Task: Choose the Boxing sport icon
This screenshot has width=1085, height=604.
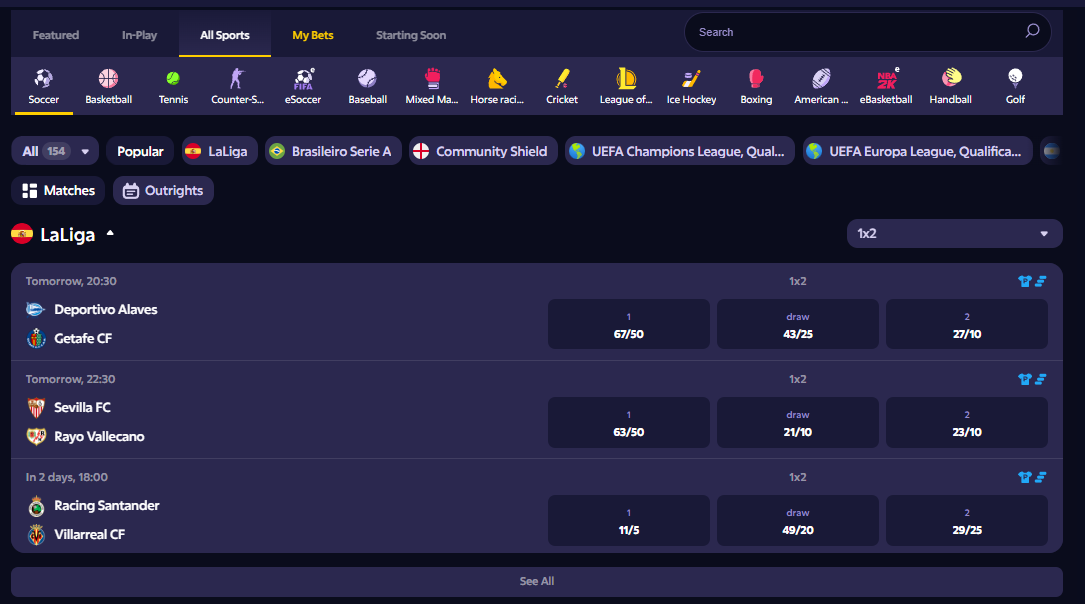Action: coord(756,78)
